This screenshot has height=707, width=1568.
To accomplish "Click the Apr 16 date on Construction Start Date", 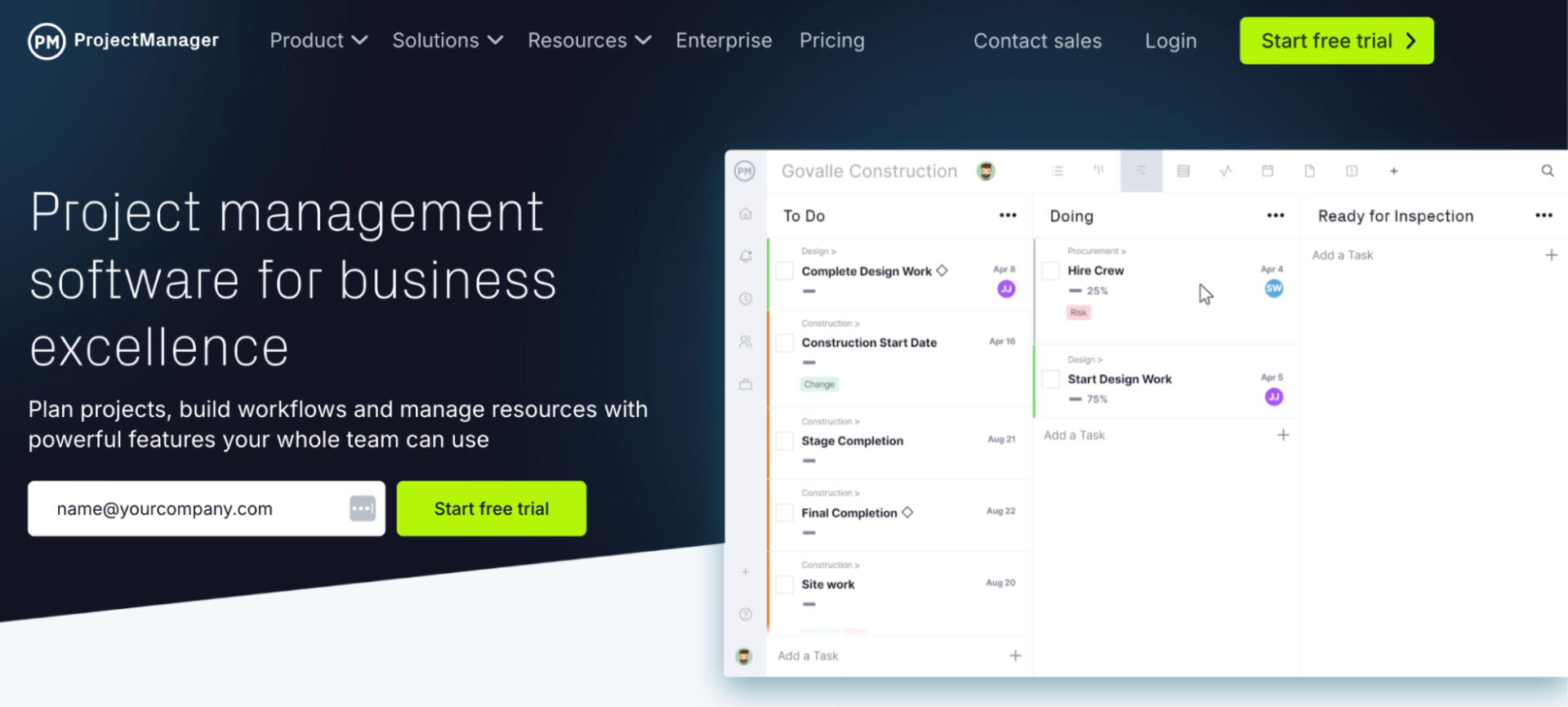I will [1002, 341].
